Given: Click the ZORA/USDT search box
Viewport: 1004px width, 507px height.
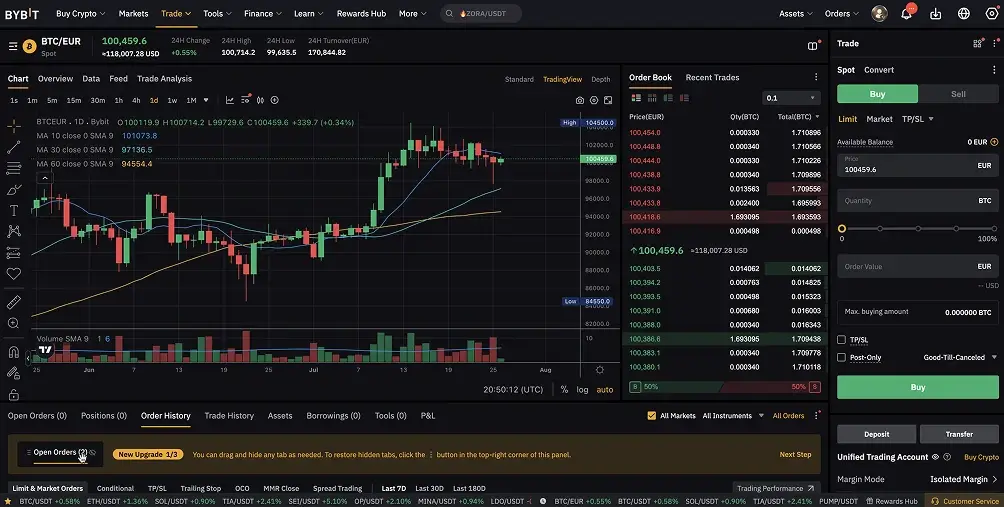Looking at the screenshot, I should coord(481,13).
